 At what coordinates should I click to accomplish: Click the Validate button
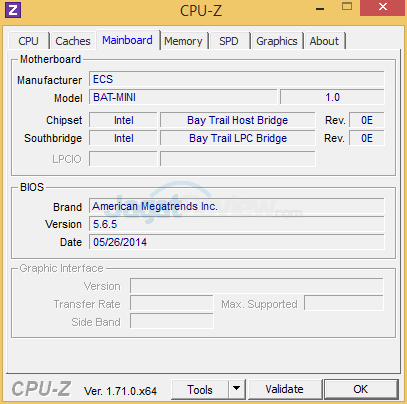pos(284,389)
